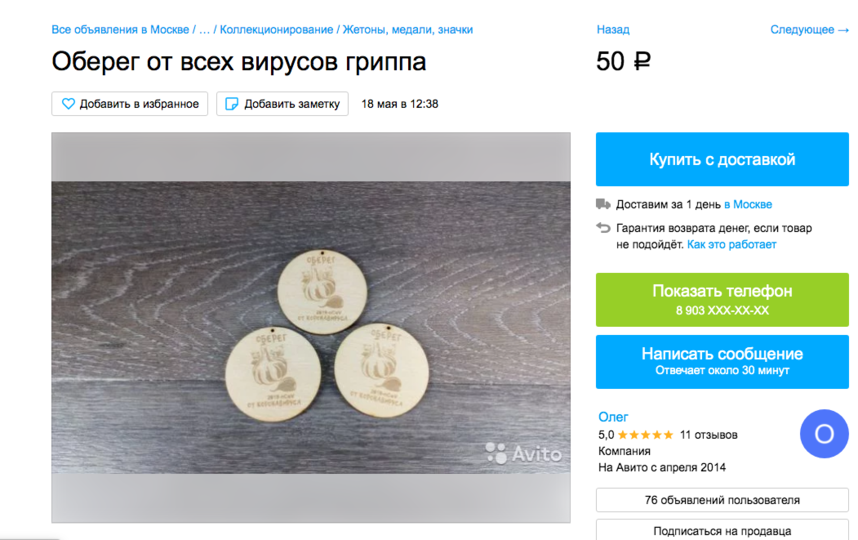Click the money-back return arrow icon
This screenshot has height=540, width=858.
[603, 228]
